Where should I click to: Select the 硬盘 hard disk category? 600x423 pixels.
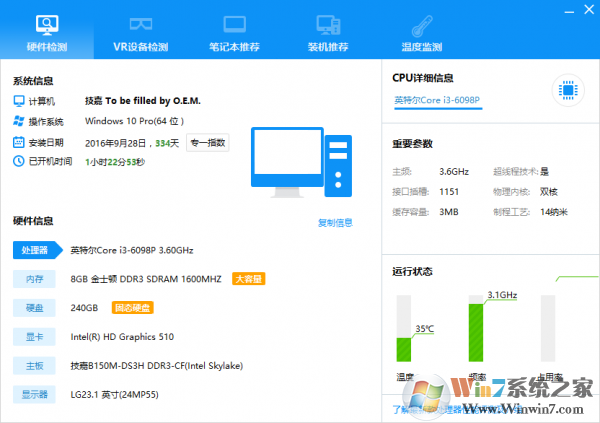(x=34, y=308)
